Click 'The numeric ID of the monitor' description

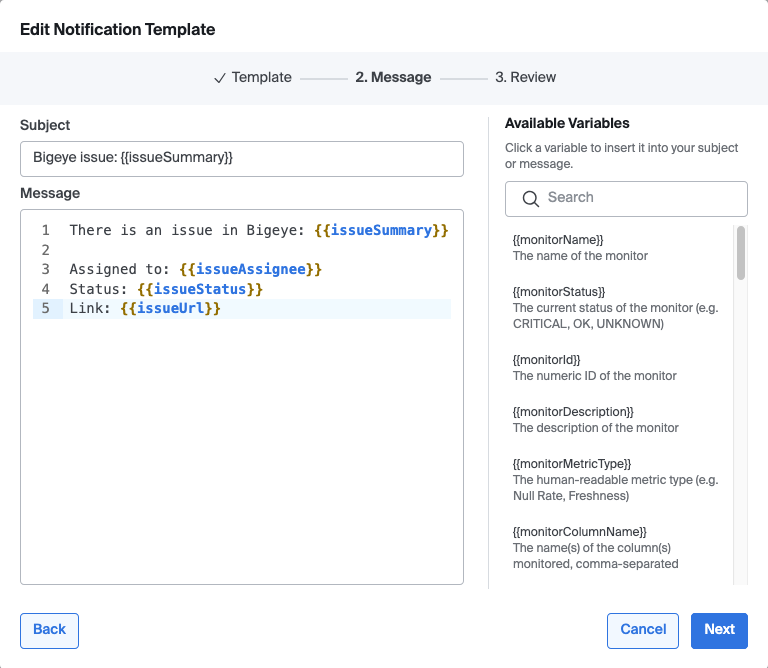click(595, 376)
